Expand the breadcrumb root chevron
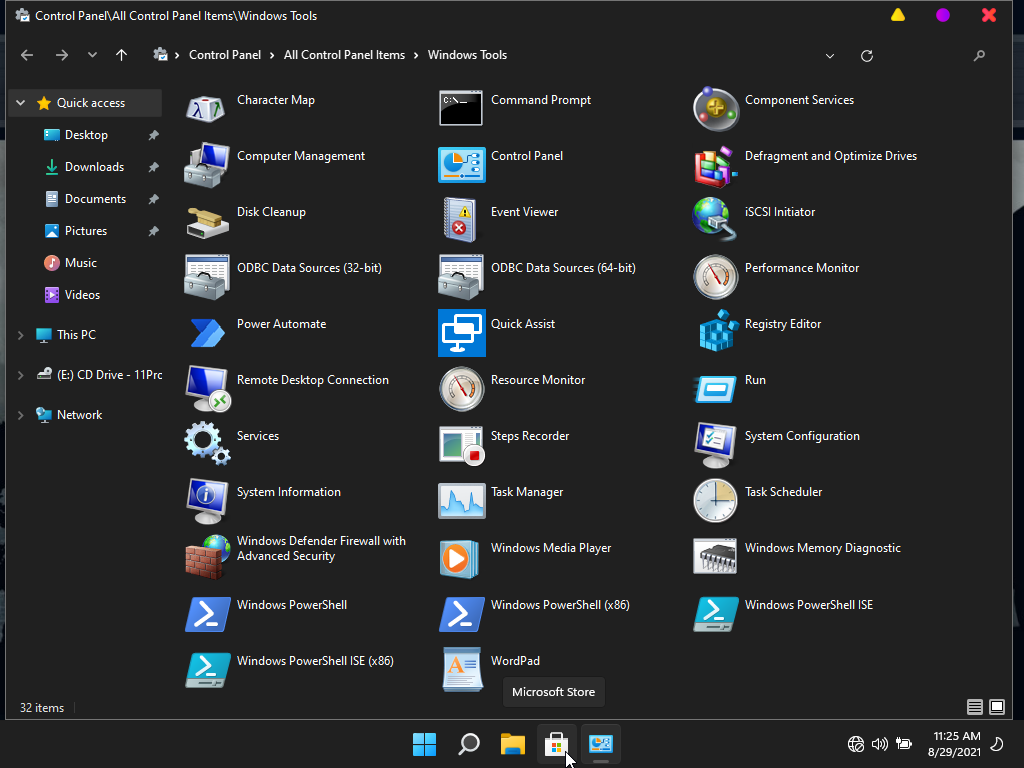The height and width of the screenshot is (768, 1024). click(177, 56)
